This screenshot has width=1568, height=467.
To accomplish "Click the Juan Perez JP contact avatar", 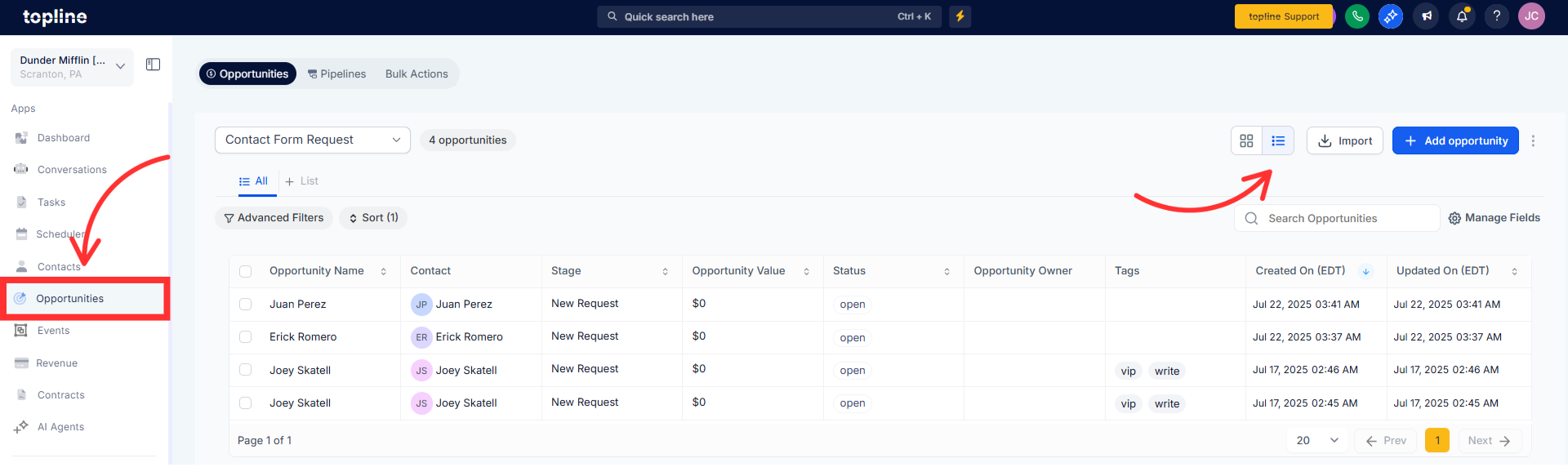I will pos(421,305).
